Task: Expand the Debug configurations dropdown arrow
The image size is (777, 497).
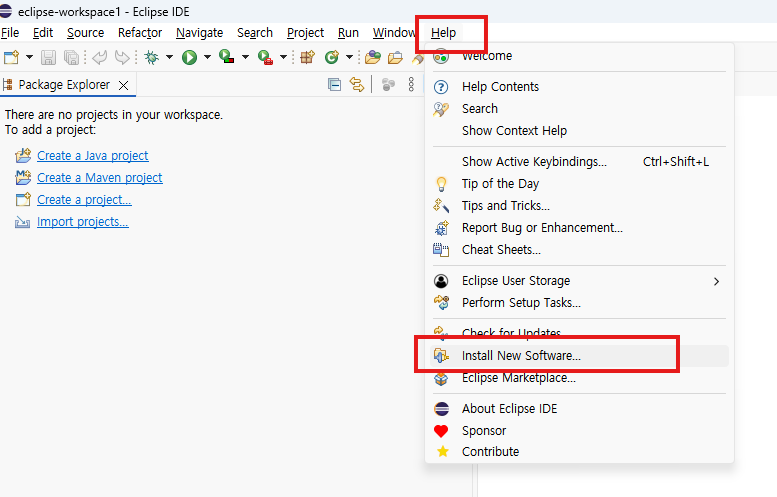Action: tap(169, 57)
